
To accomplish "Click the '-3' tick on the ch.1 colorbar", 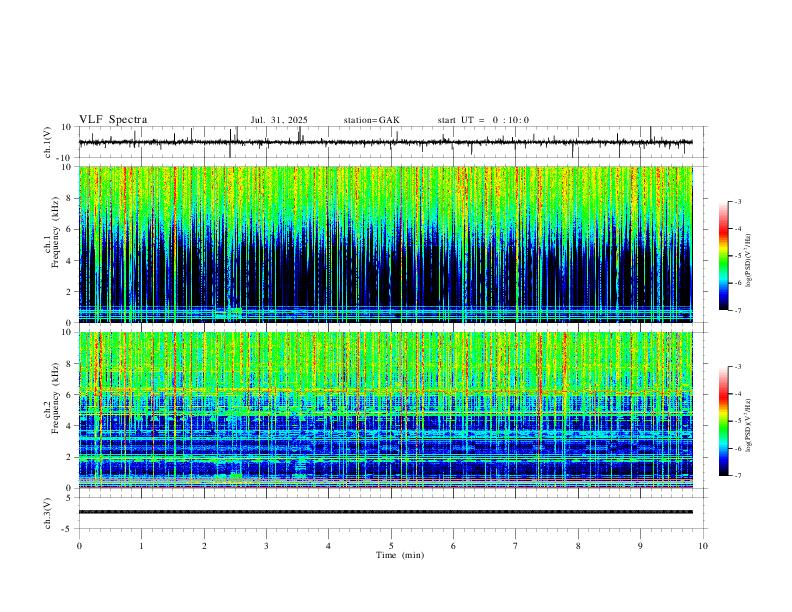I will pos(737,201).
